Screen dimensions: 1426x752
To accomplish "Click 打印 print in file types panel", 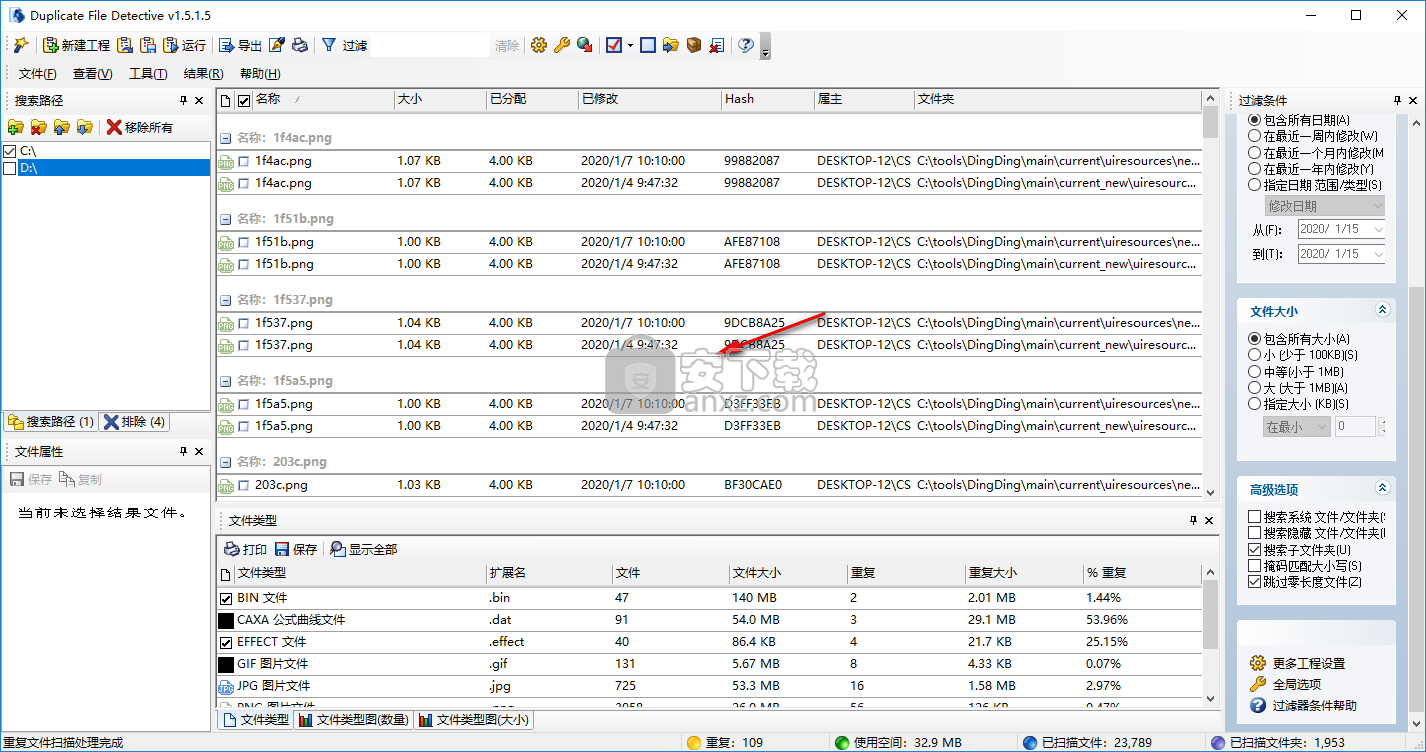I will tap(245, 549).
